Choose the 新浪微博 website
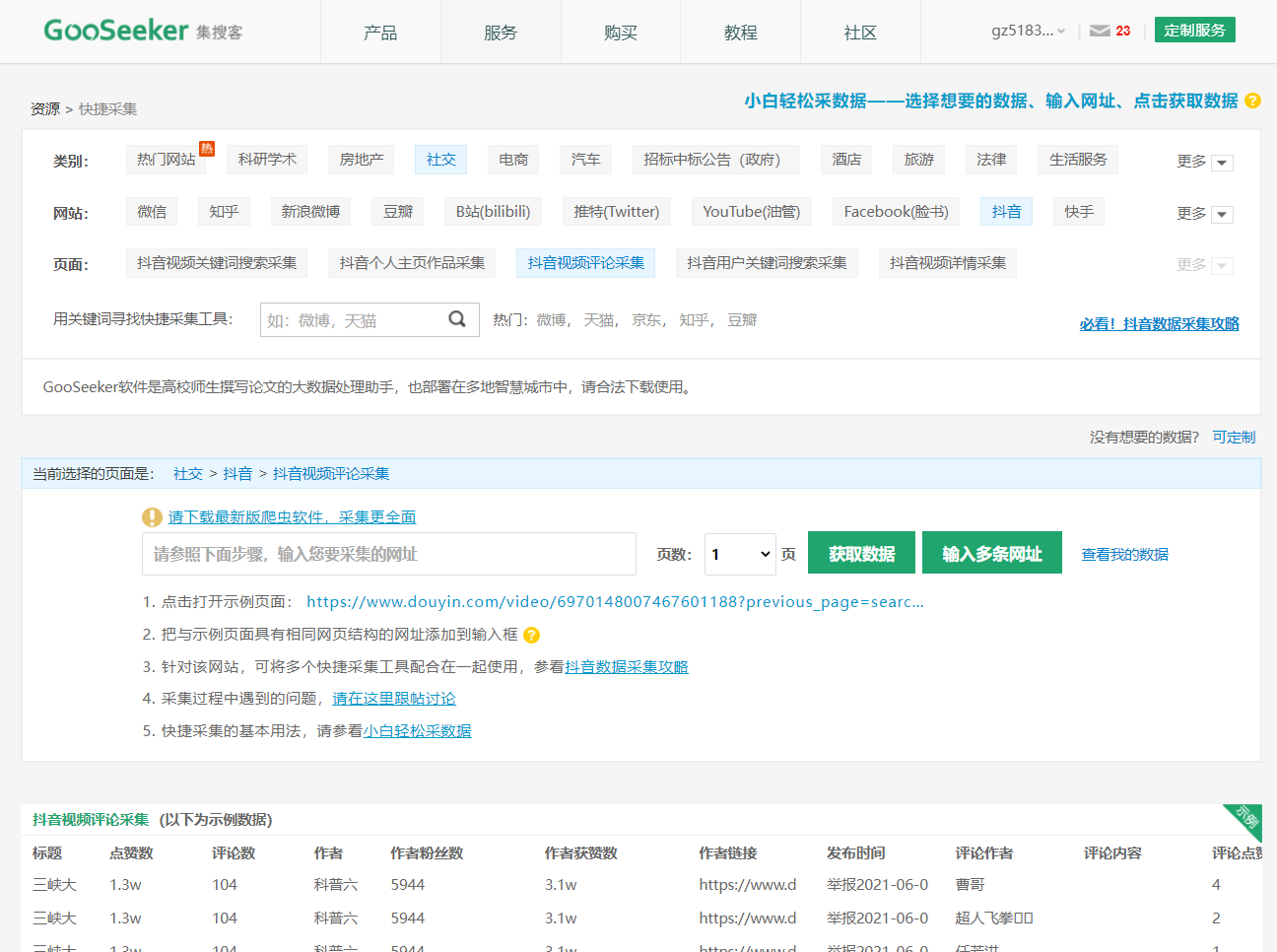 310,212
